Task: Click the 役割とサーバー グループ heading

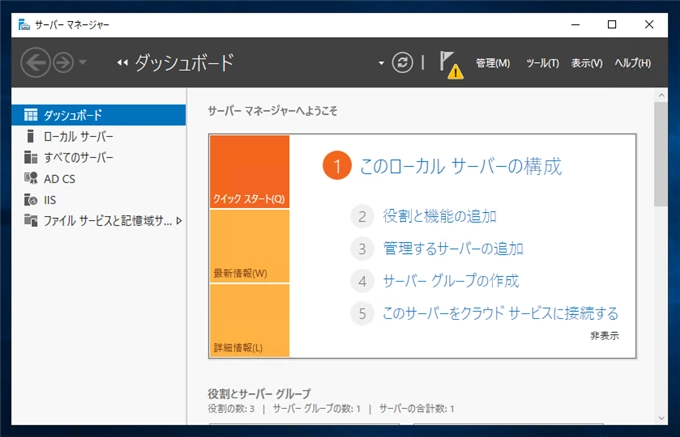Action: (259, 394)
